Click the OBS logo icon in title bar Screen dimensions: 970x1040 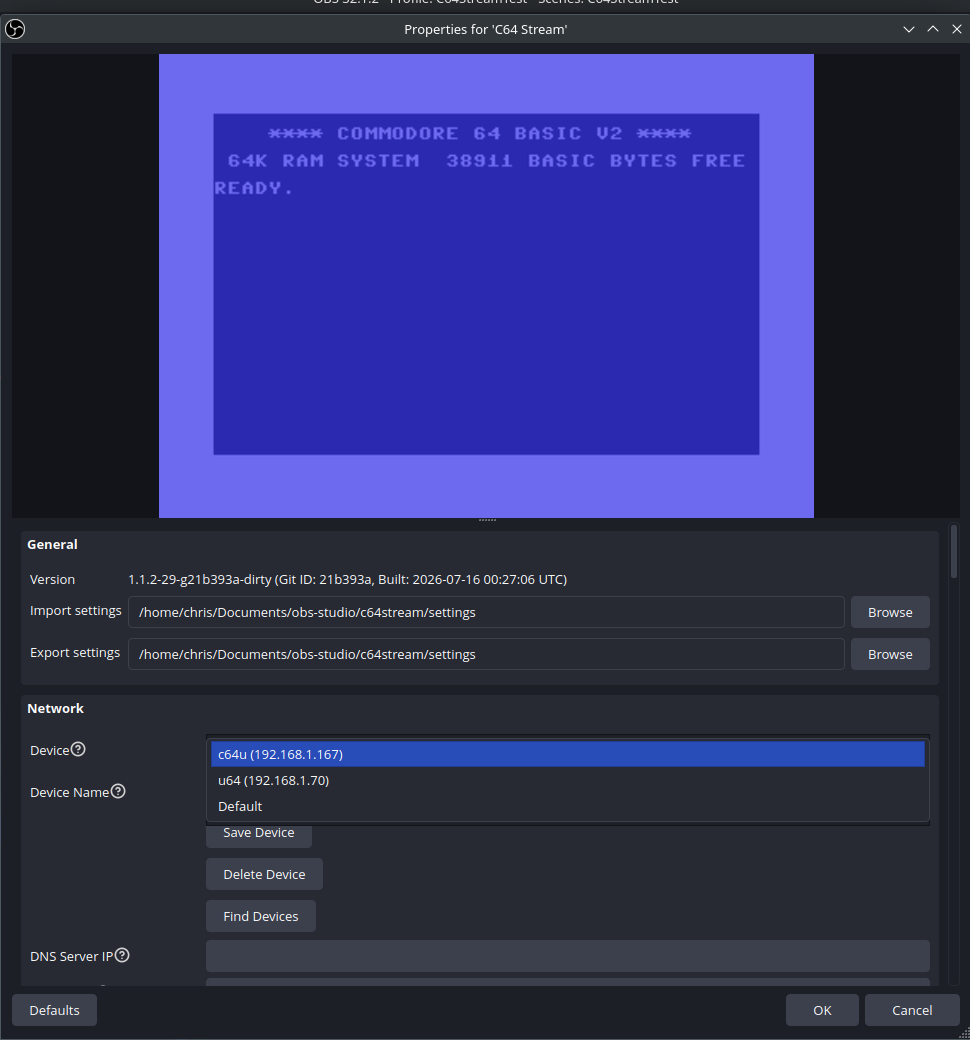point(15,29)
